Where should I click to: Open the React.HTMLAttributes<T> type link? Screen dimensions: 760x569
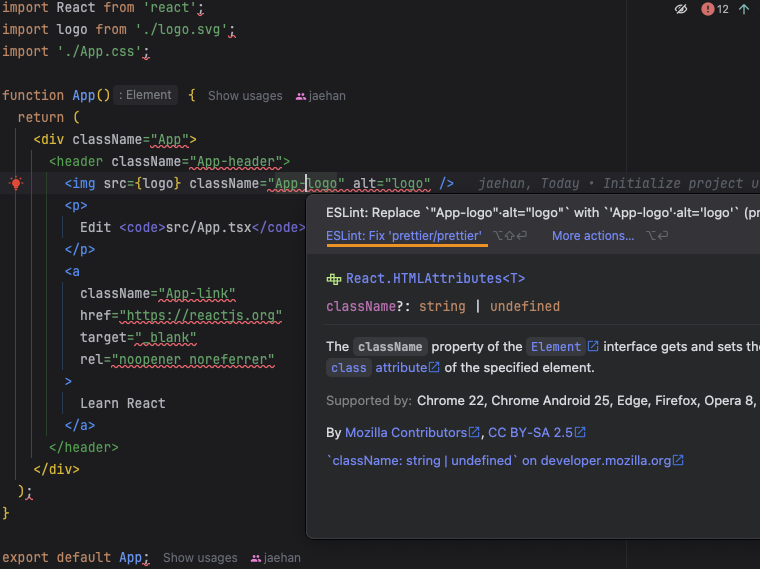click(435, 278)
